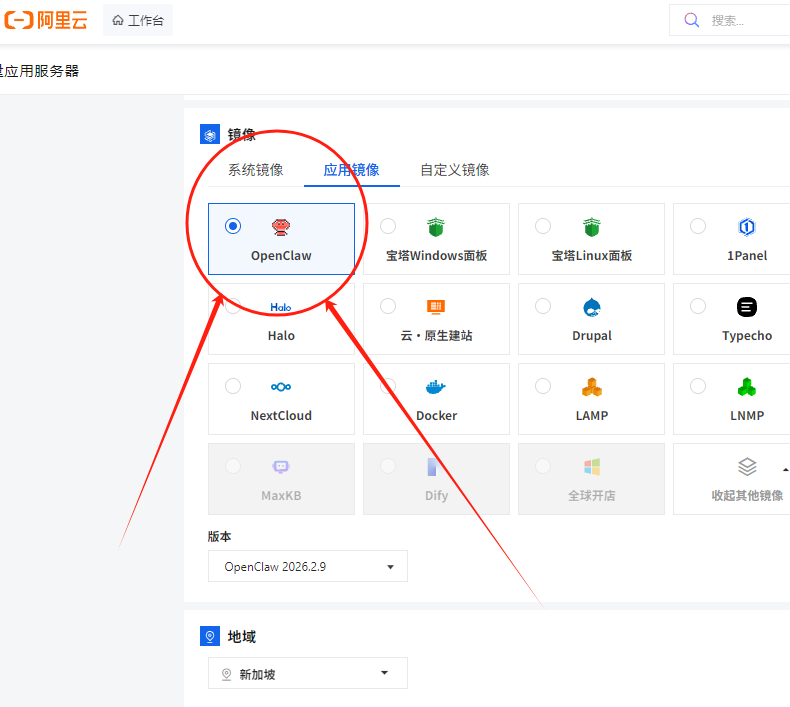Select the LAMP radio button
The width and height of the screenshot is (790, 707).
pyautogui.click(x=543, y=386)
